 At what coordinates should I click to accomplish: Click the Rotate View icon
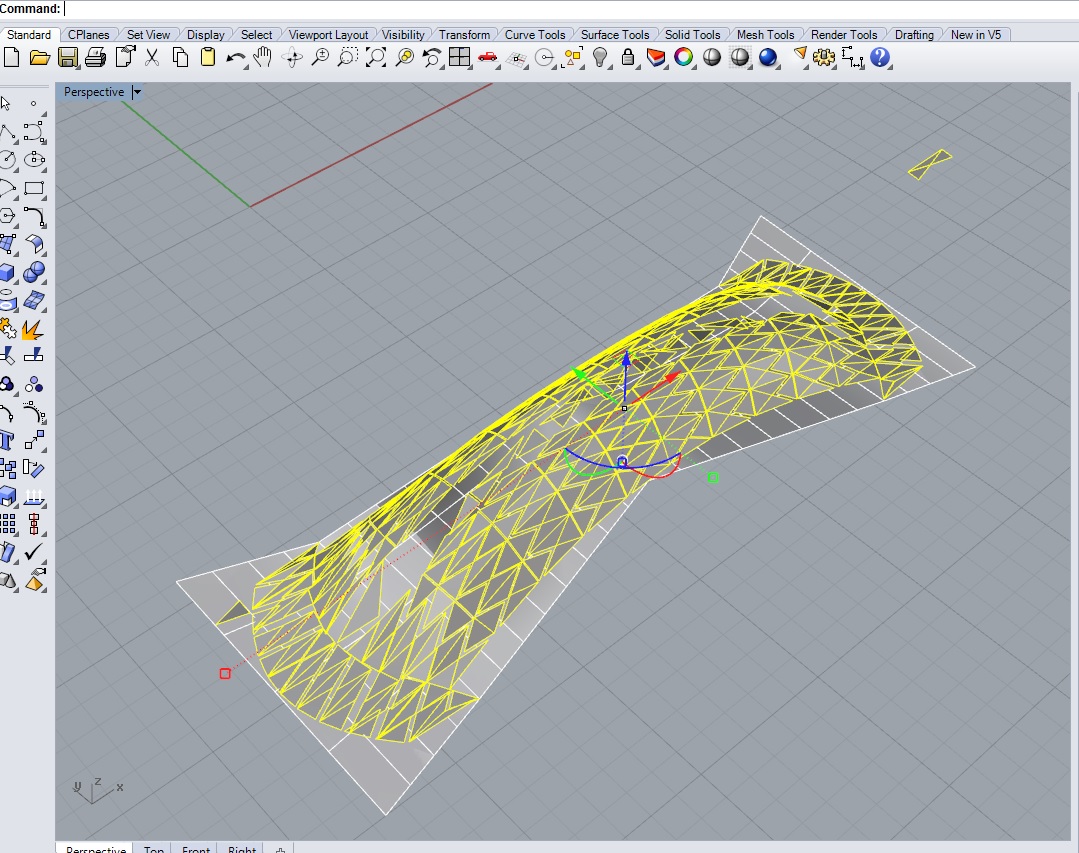pyautogui.click(x=293, y=57)
